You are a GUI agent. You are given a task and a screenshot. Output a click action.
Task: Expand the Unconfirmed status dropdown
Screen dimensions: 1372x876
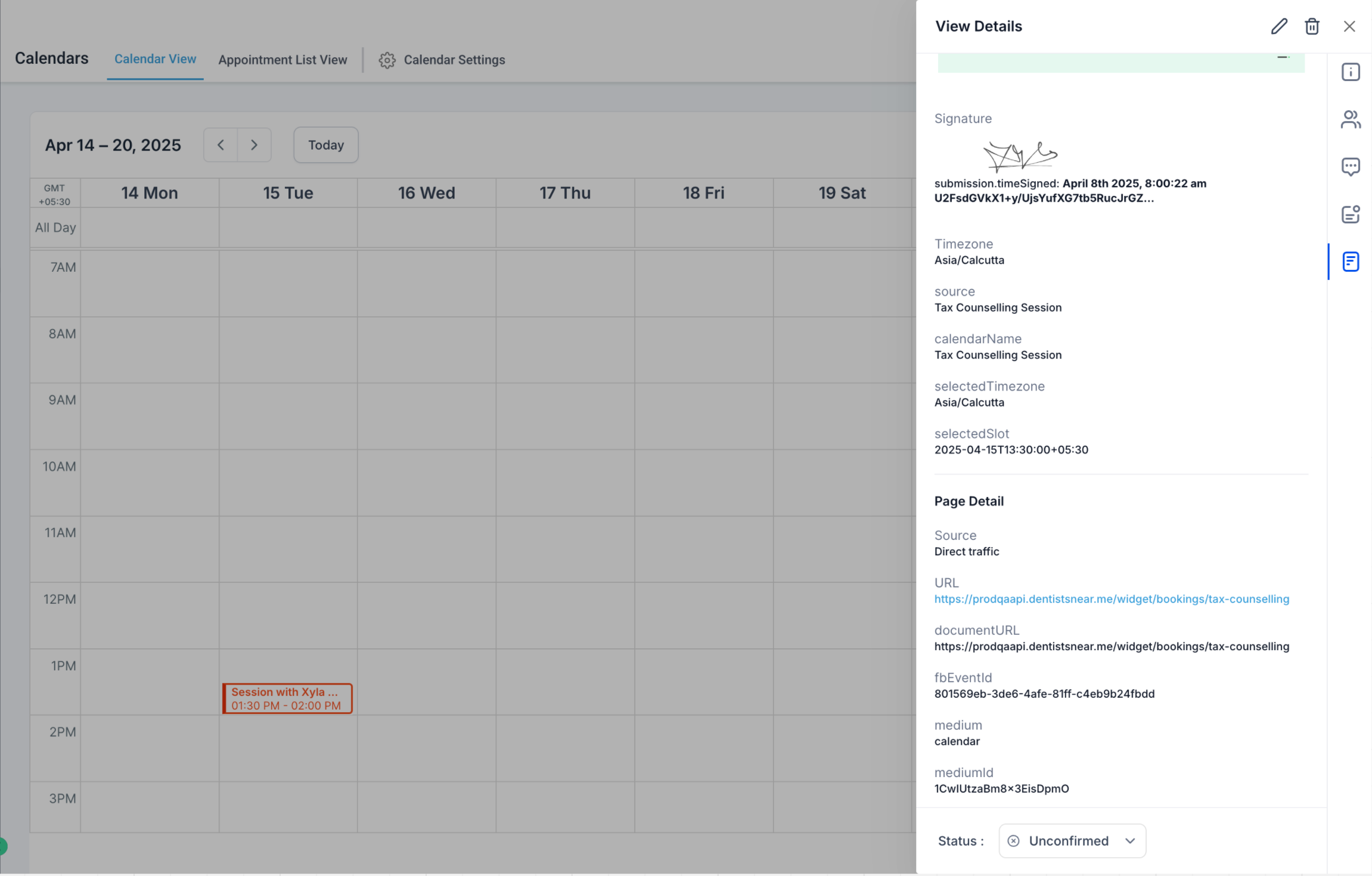point(1072,841)
